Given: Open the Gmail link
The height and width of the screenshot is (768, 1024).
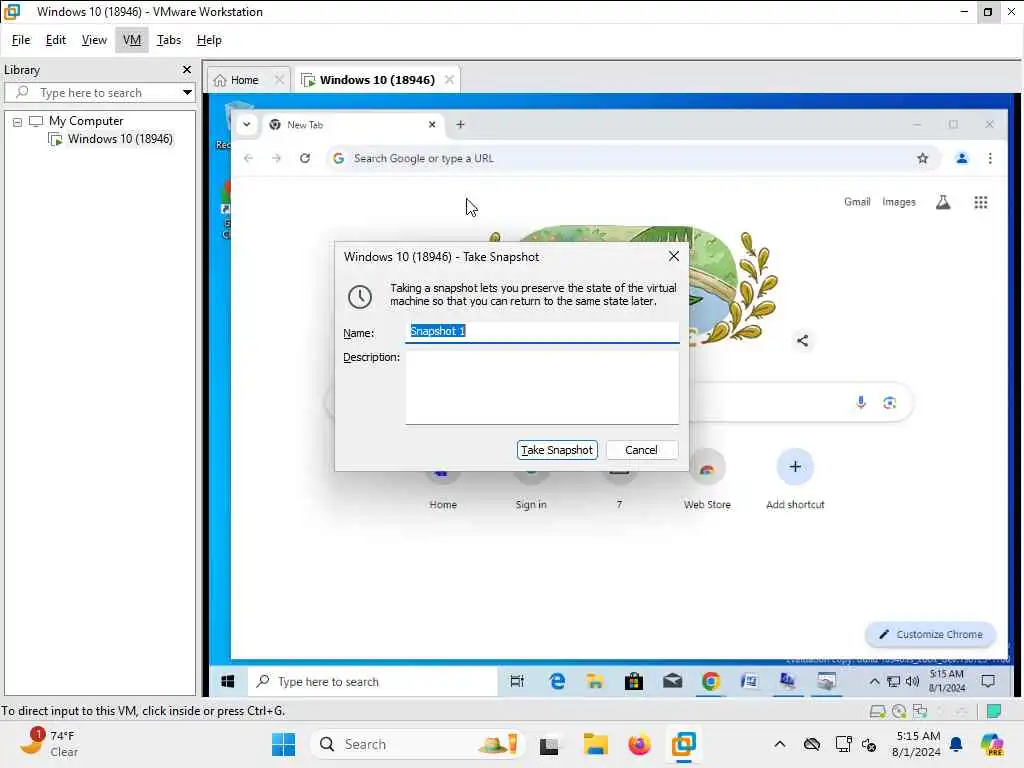Looking at the screenshot, I should [x=857, y=202].
